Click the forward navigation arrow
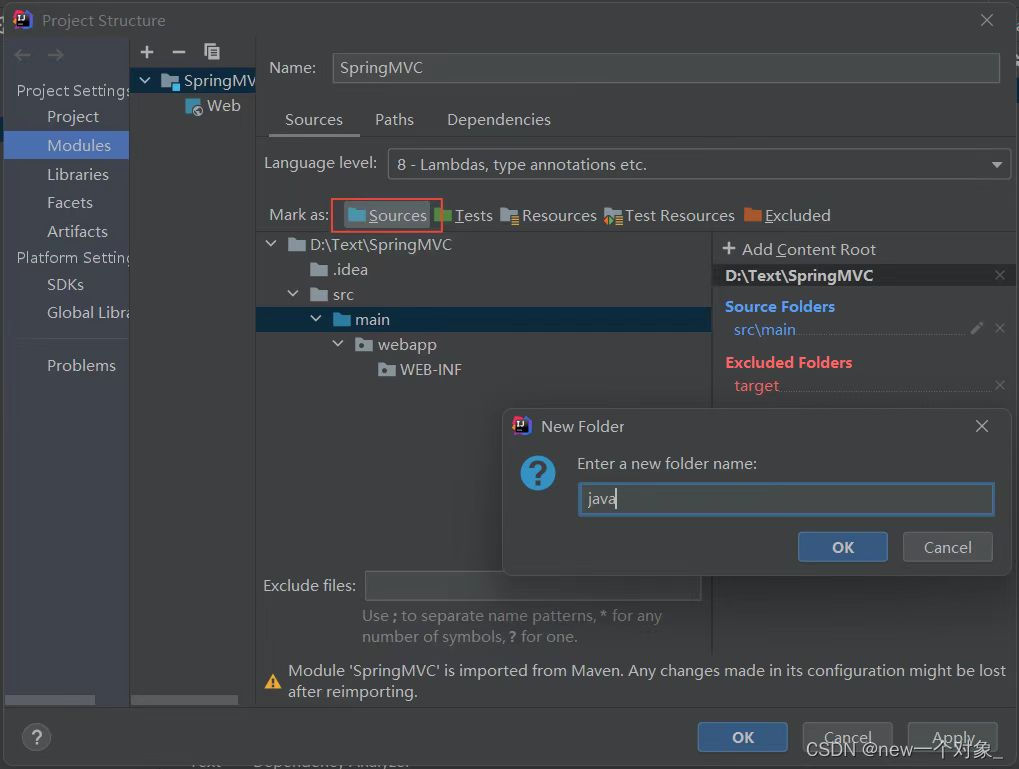This screenshot has height=769, width=1019. click(56, 55)
